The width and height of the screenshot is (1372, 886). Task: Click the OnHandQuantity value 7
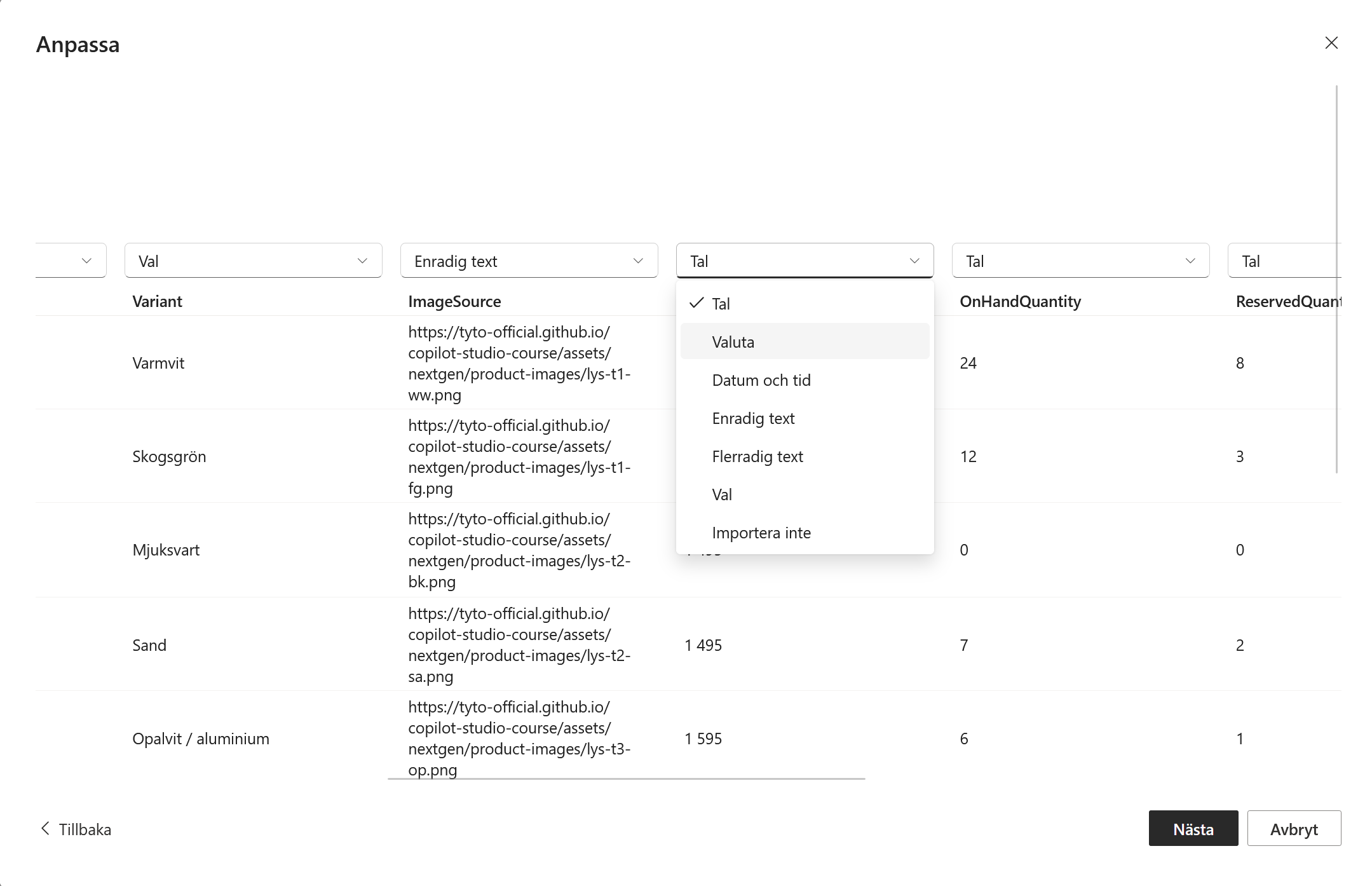tap(964, 645)
